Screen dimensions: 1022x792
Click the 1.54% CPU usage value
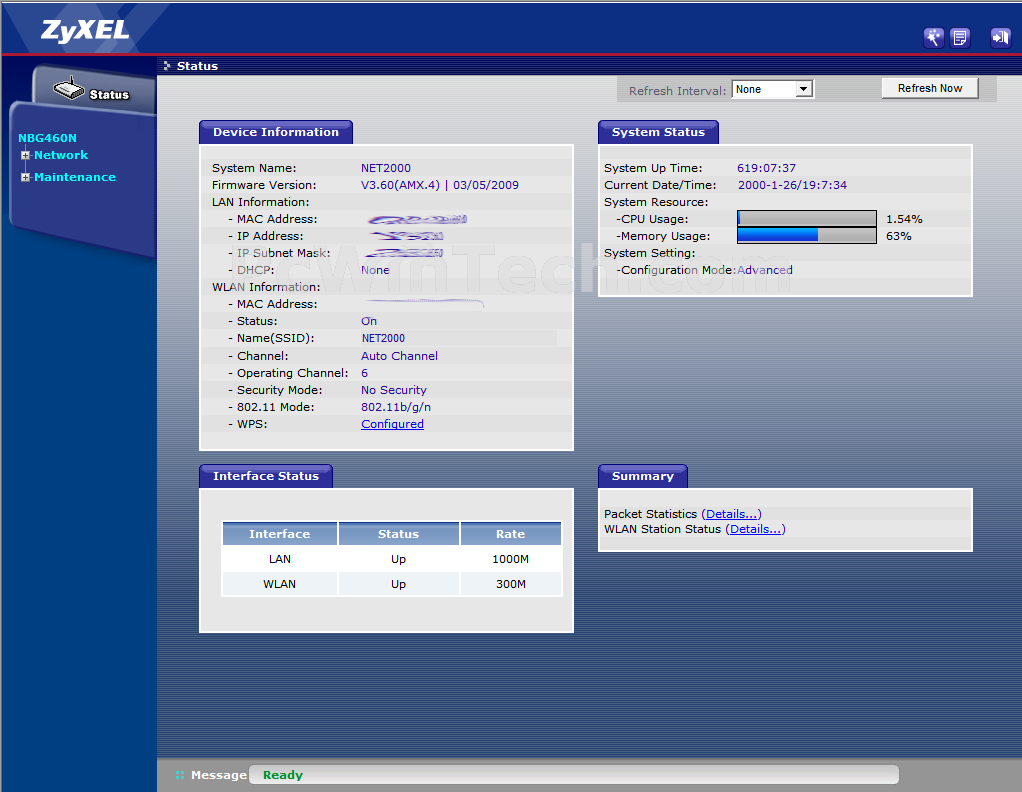click(x=904, y=219)
